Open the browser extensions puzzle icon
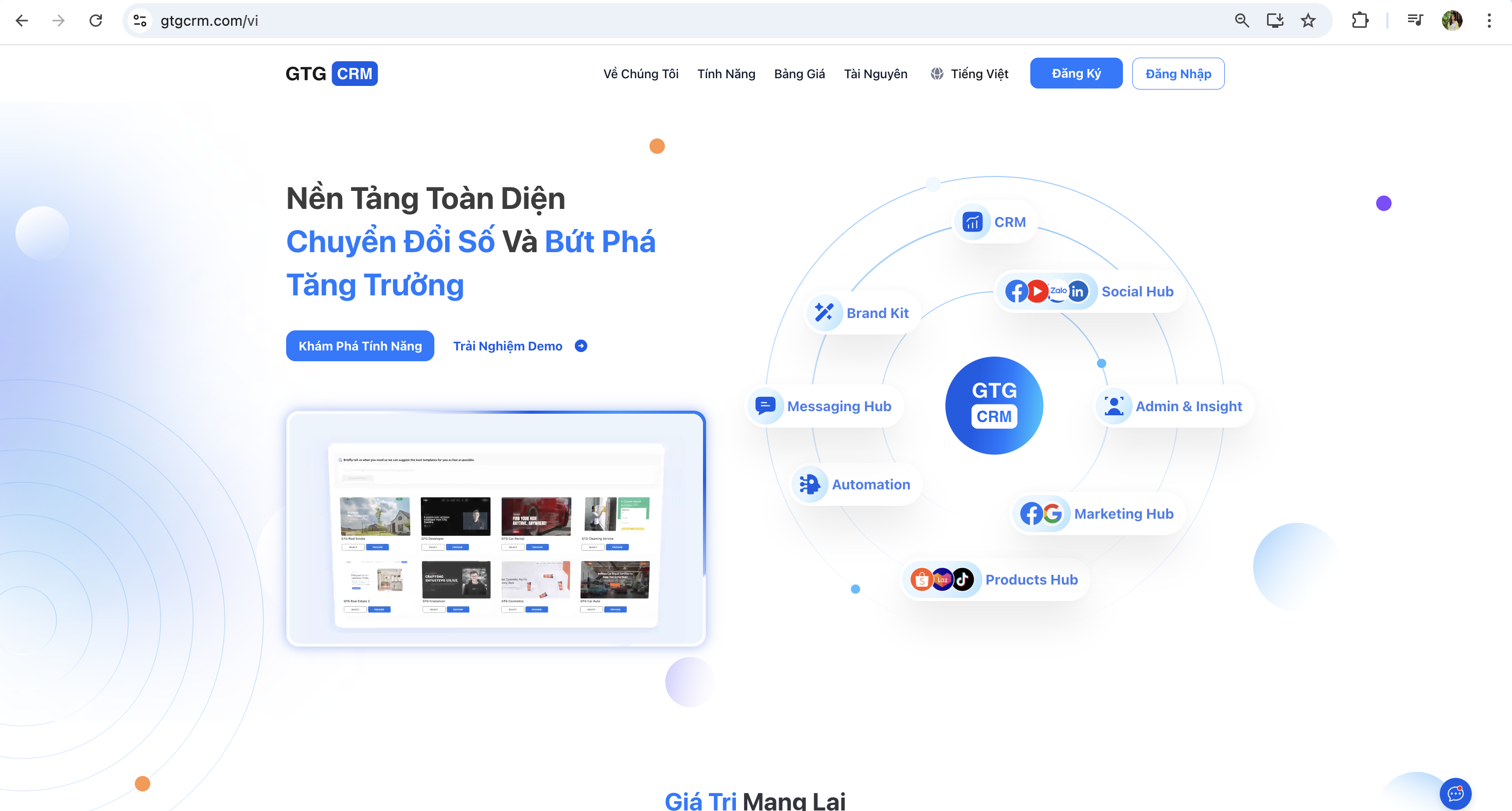This screenshot has width=1512, height=811. pyautogui.click(x=1359, y=21)
